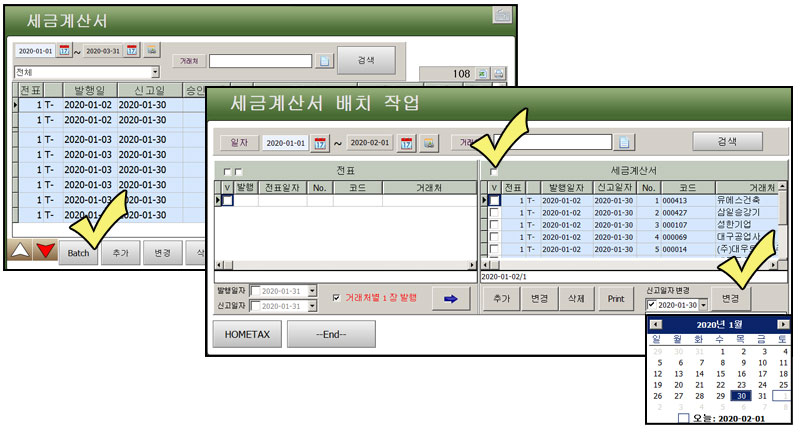800x435 pixels.
Task: Open the 전체 dropdown in 세금계산서 window
Action: [155, 72]
